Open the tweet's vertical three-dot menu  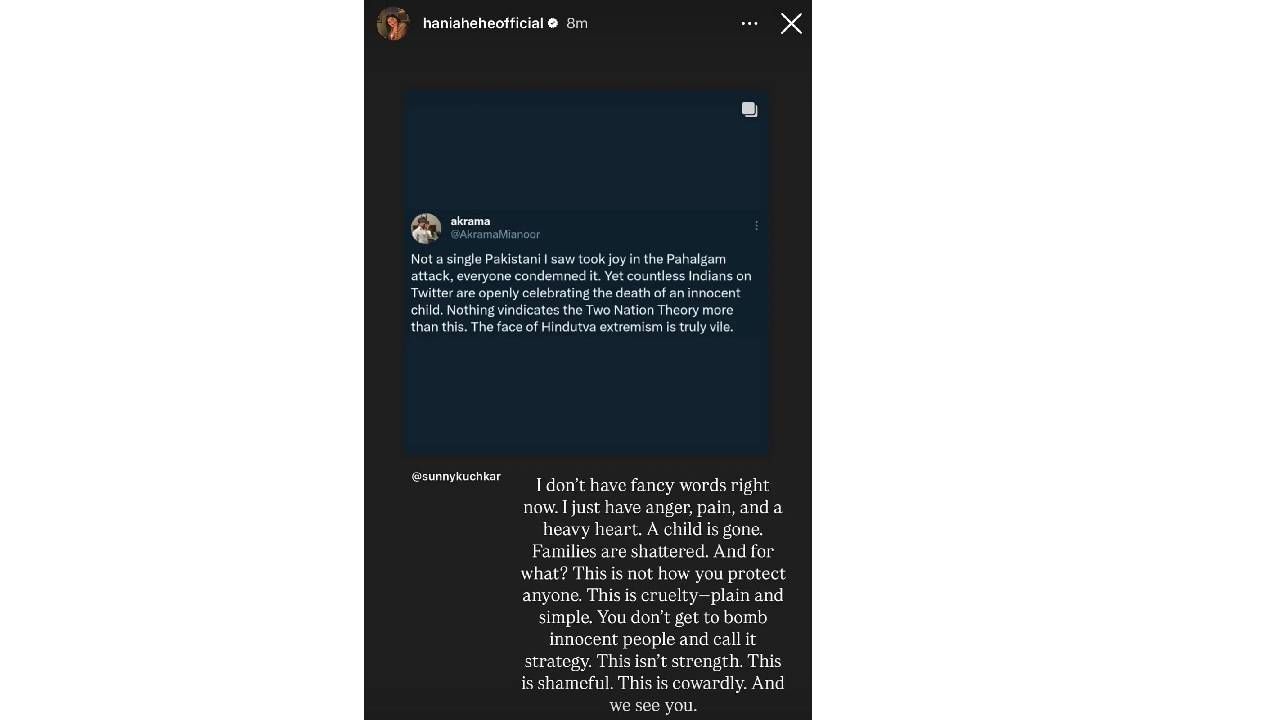pyautogui.click(x=756, y=226)
